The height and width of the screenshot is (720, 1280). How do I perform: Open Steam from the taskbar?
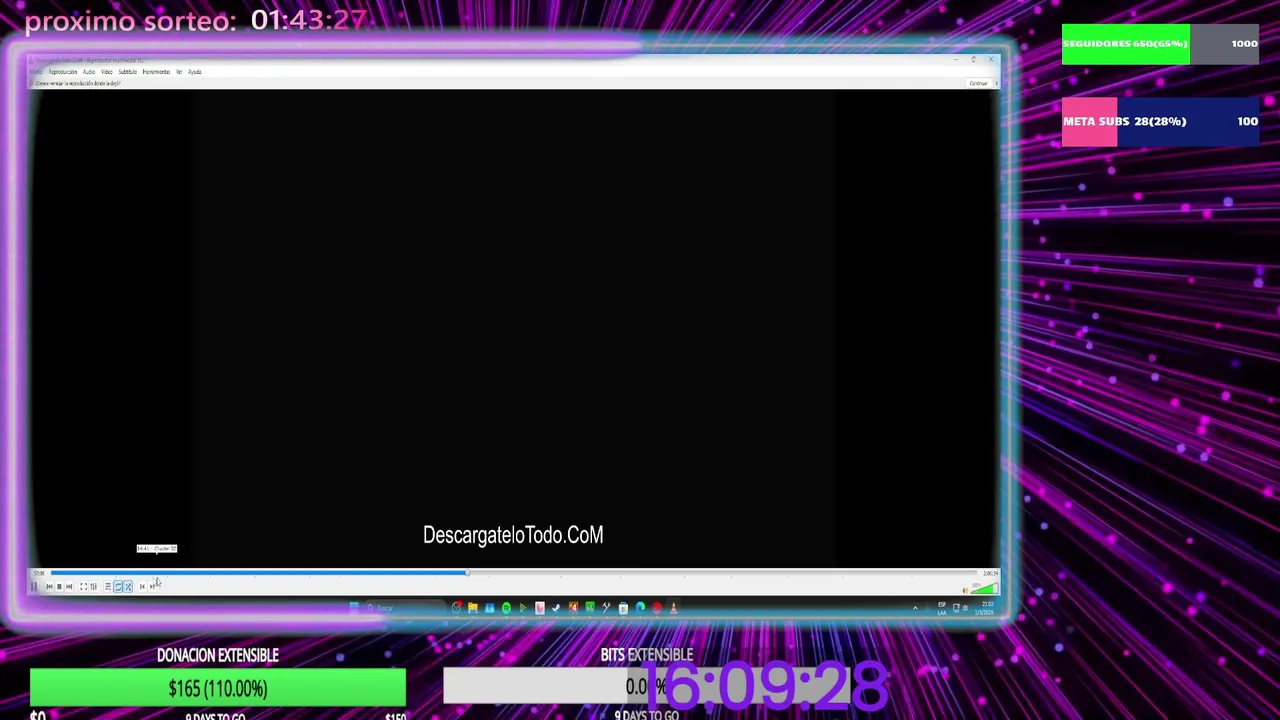pos(556,608)
